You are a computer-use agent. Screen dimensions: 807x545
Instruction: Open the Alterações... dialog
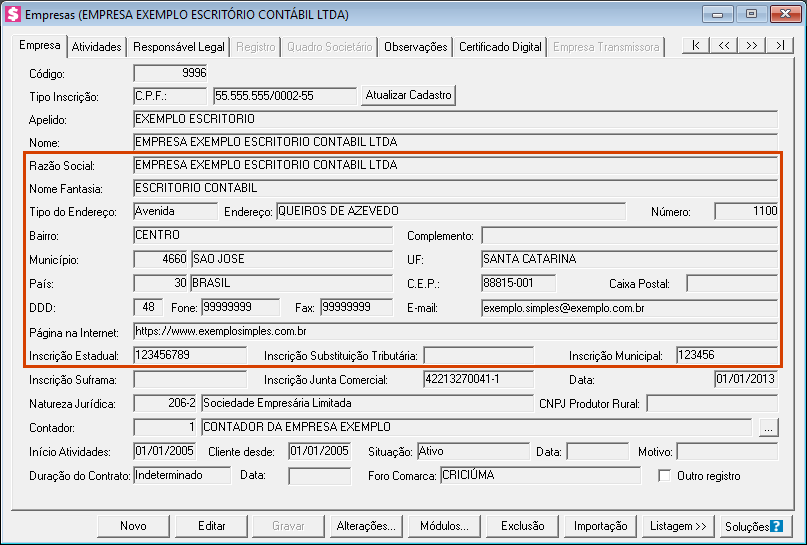click(366, 526)
